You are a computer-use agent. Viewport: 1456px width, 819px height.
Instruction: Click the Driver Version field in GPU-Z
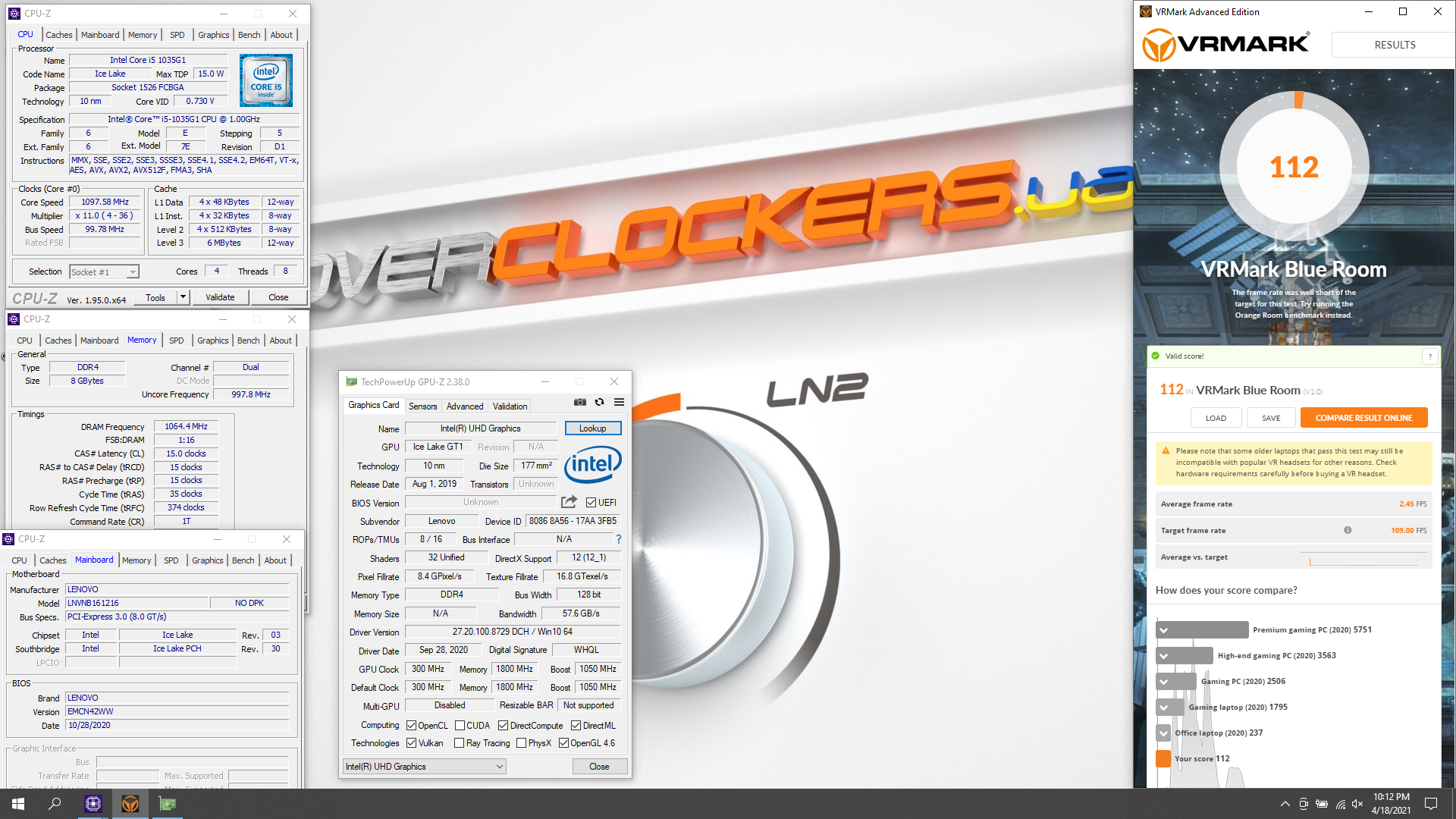(513, 632)
